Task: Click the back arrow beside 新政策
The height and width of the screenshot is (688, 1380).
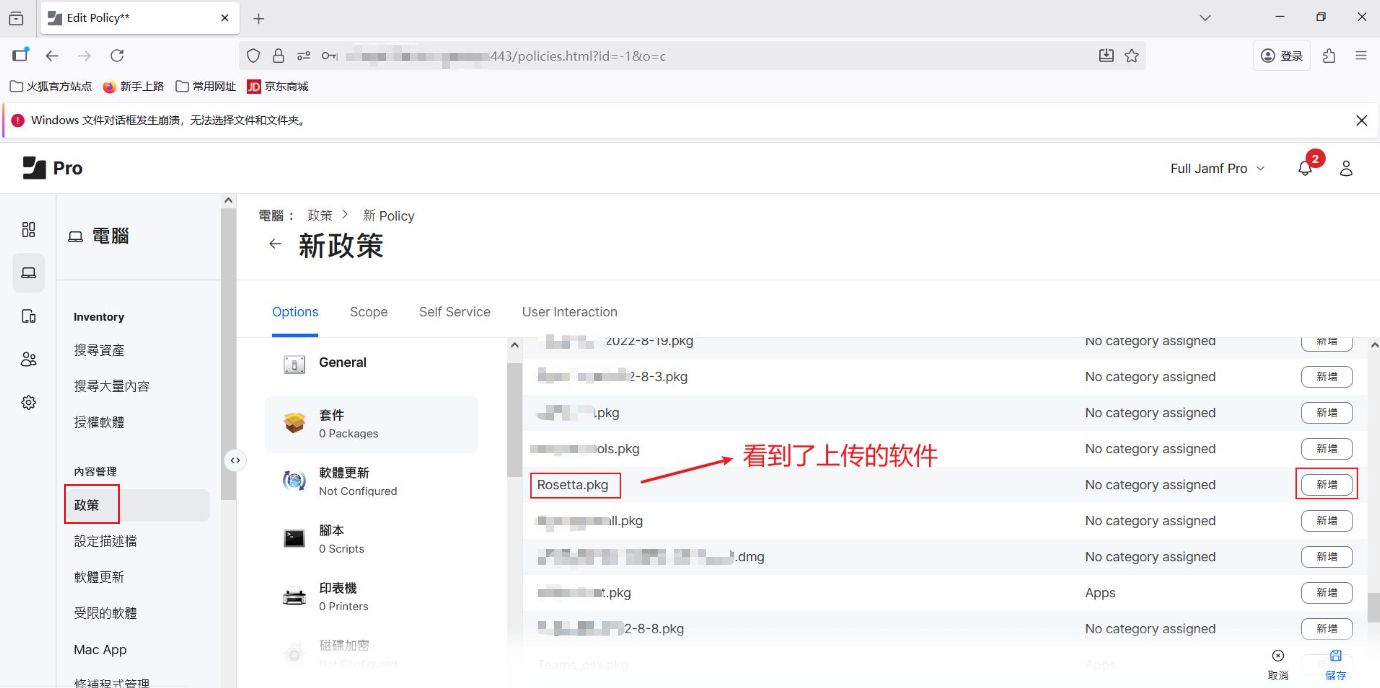Action: coord(275,244)
